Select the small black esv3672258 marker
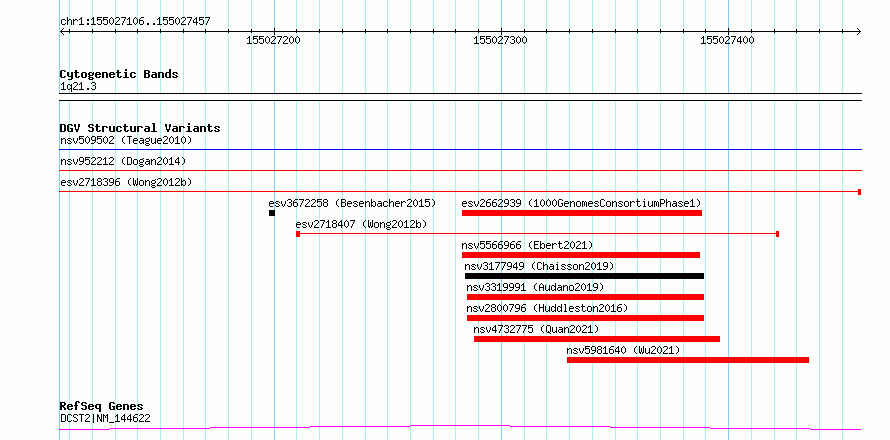This screenshot has height=440, width=890. pos(272,213)
